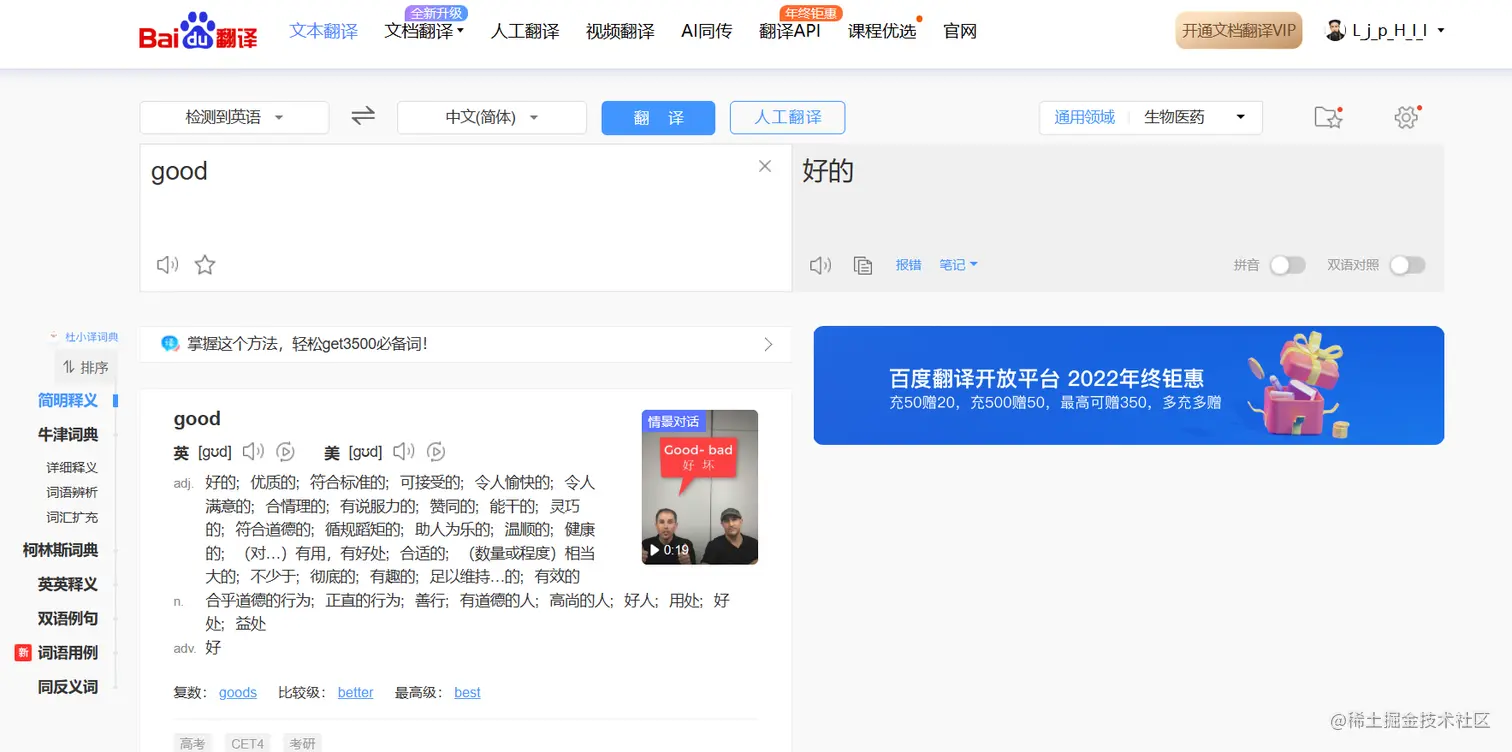Go to 人工翻译 in top navigation
The height and width of the screenshot is (752, 1512).
coord(525,31)
